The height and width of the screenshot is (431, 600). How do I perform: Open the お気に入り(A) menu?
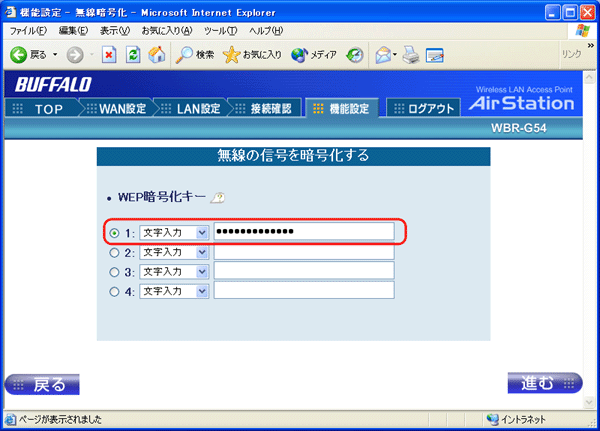point(167,31)
